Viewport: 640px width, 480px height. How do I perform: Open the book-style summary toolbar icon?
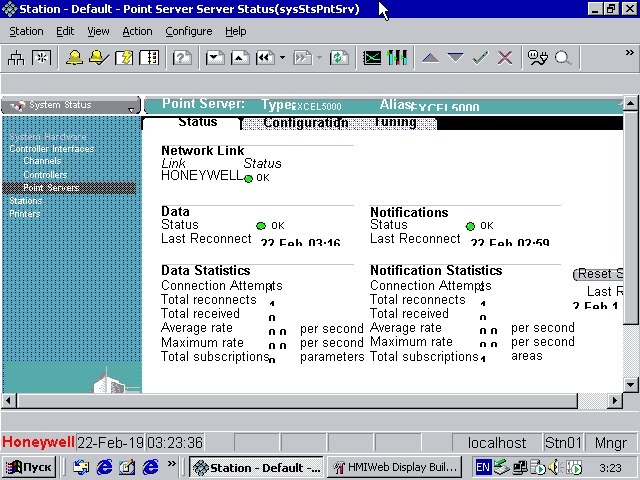tap(149, 58)
